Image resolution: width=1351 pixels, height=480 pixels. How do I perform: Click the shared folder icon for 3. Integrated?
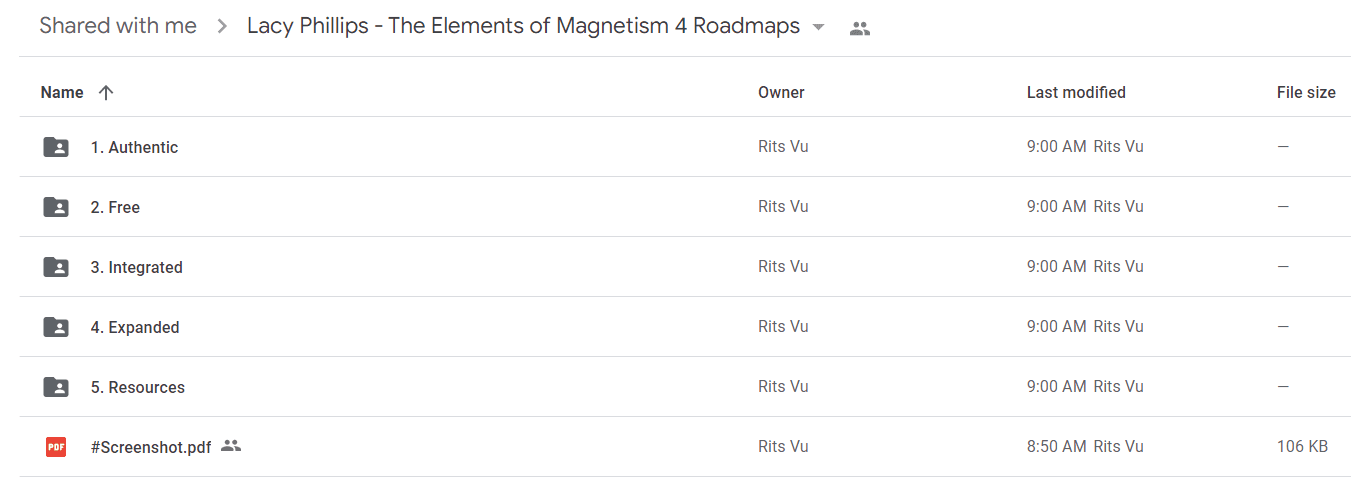56,267
